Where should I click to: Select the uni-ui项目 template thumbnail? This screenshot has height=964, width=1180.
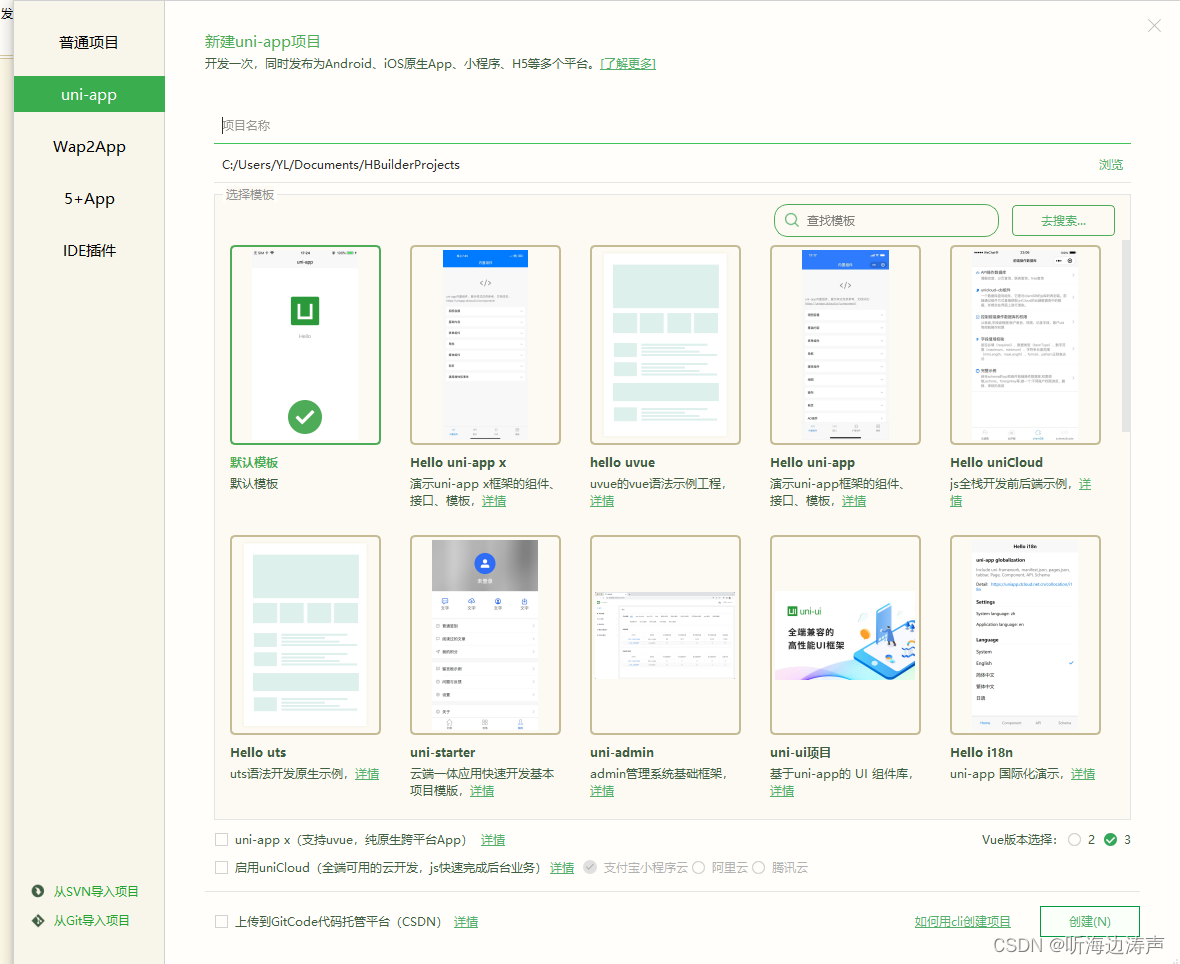845,634
